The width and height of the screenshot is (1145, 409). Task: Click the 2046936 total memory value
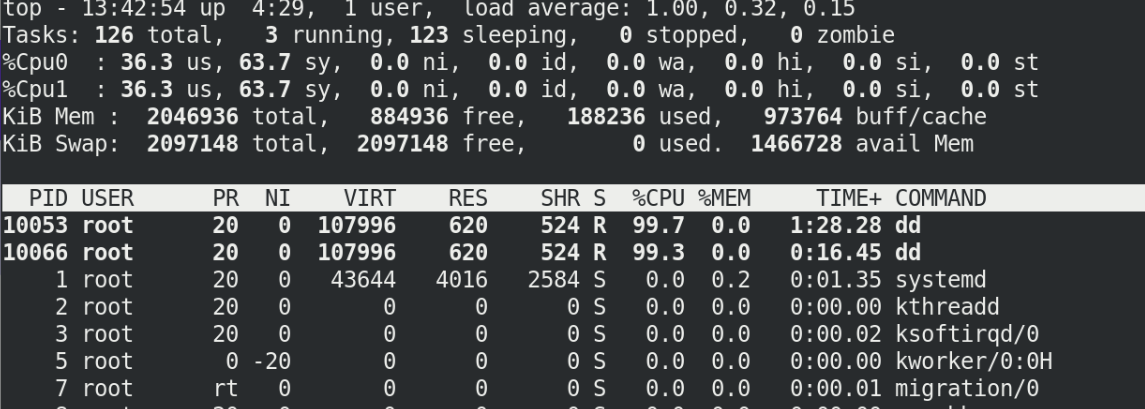click(x=193, y=117)
